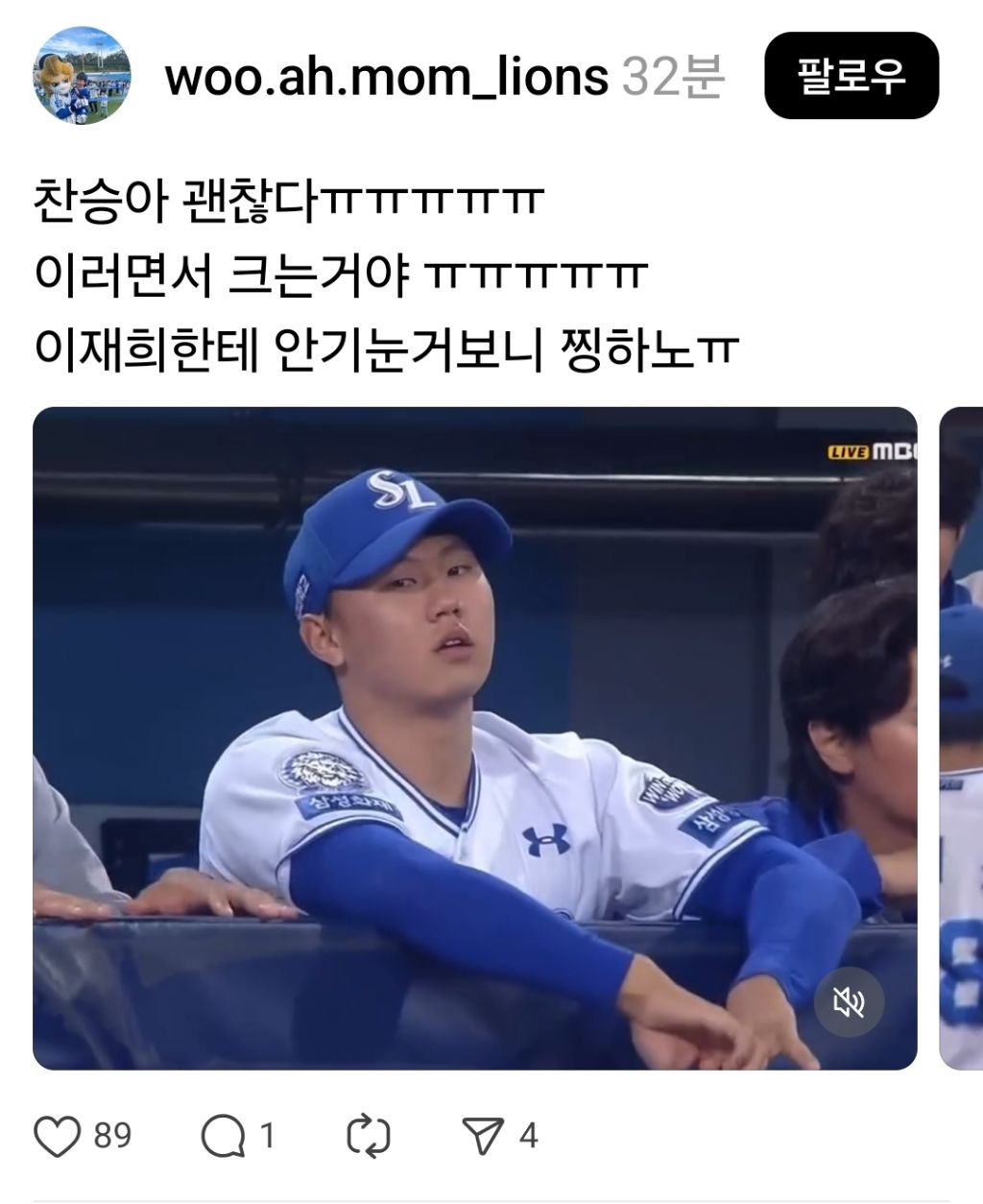Follow the account with the 팔로우 button
Viewport: 983px width, 1204px height.
(851, 75)
